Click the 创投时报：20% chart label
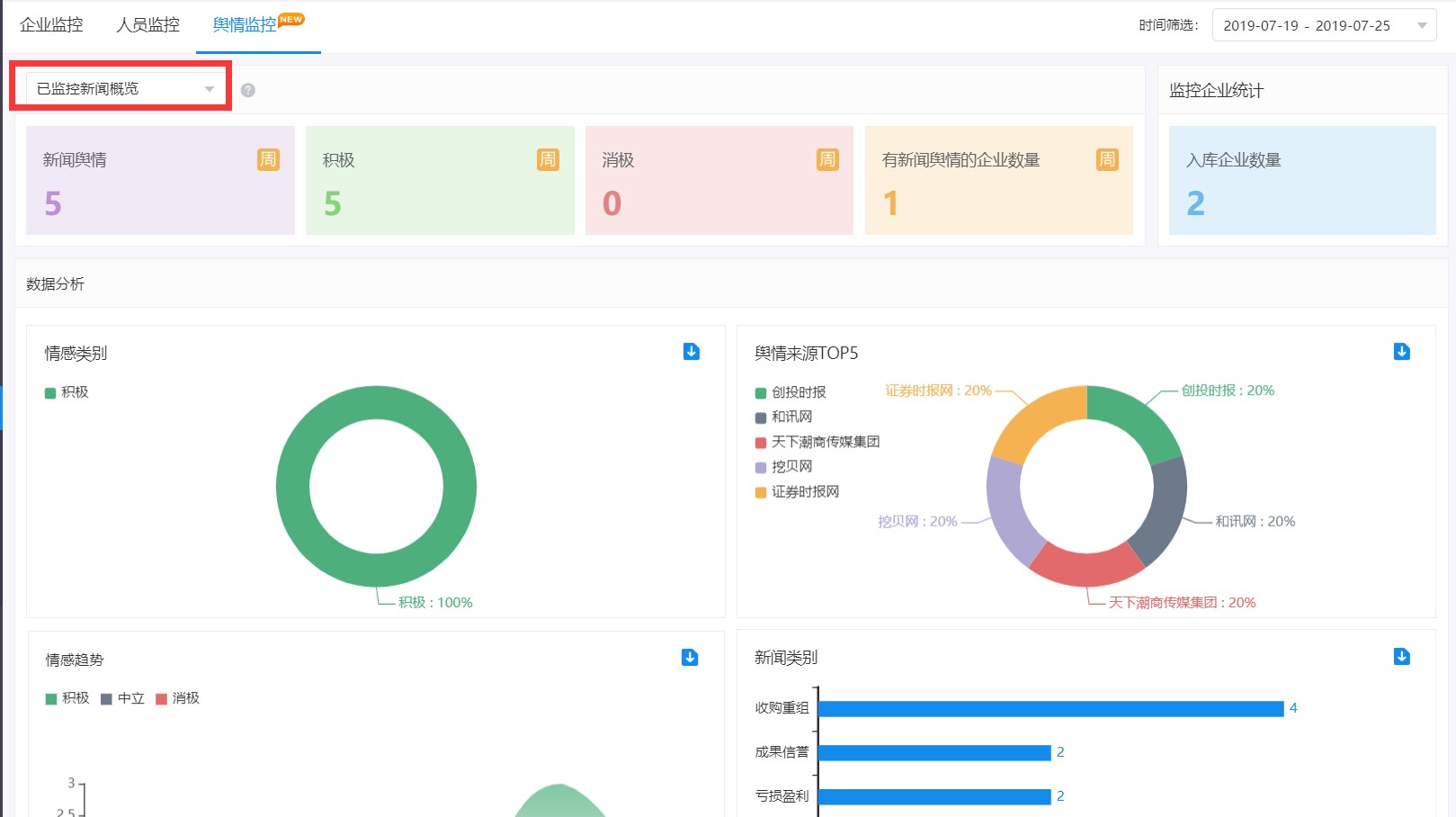Viewport: 1456px width, 817px height. tap(1228, 391)
